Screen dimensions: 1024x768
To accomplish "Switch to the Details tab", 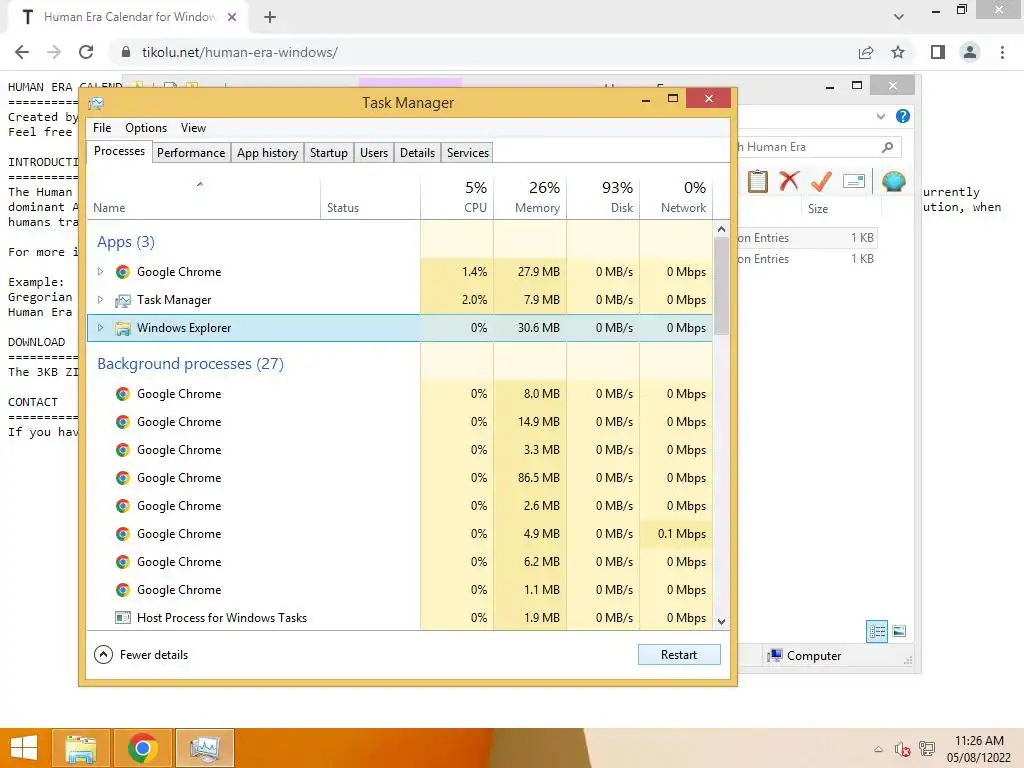I will [x=417, y=153].
